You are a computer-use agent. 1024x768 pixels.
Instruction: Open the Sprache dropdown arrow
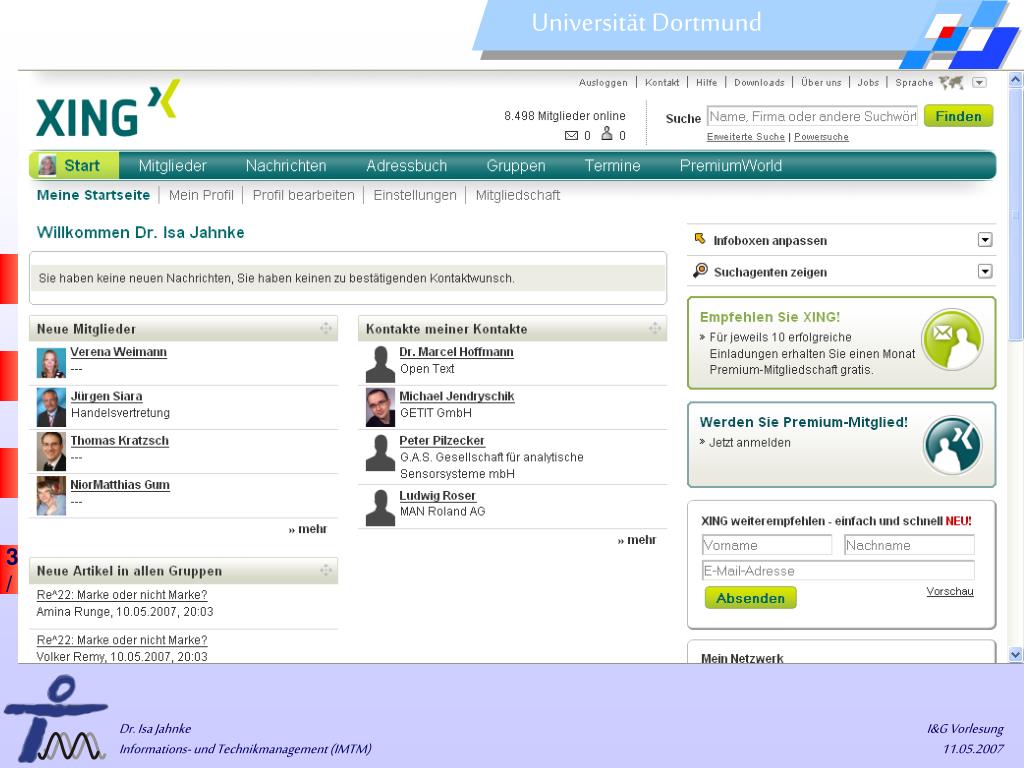point(979,82)
